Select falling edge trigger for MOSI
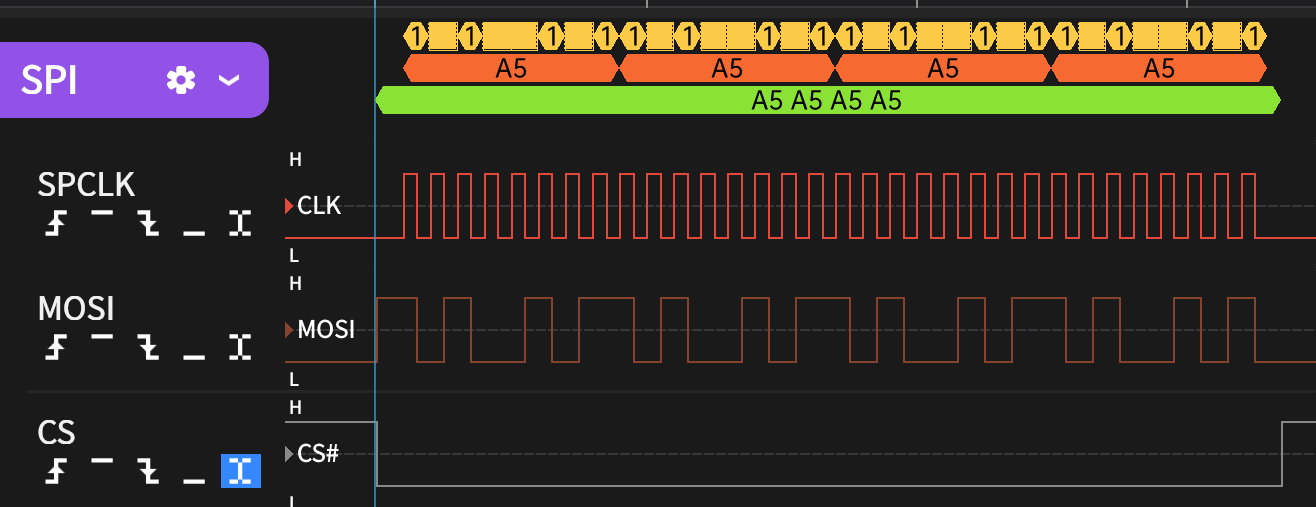Image resolution: width=1316 pixels, height=507 pixels. (149, 348)
